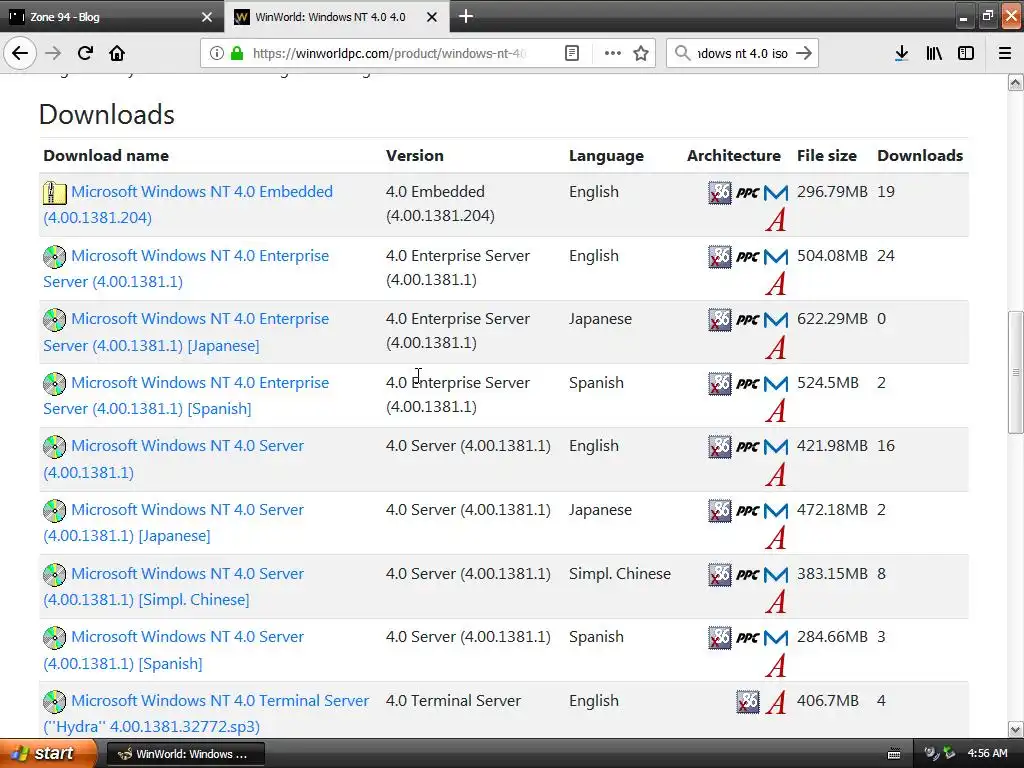Click the Architecture column header
Viewport: 1024px width, 768px height.
[733, 155]
